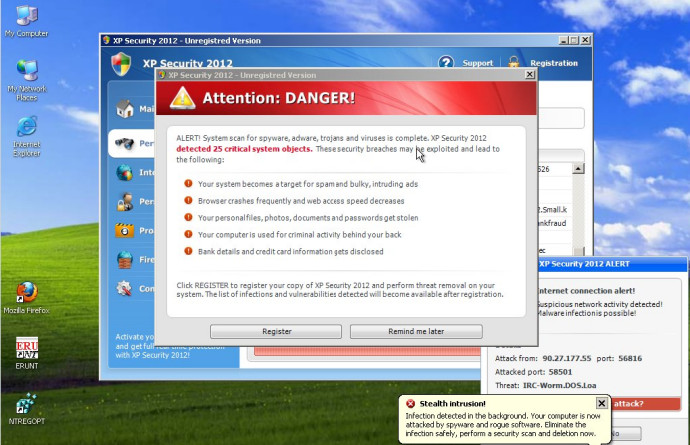
Task: Click 'Bank details and credit card information' line
Action: coord(290,252)
